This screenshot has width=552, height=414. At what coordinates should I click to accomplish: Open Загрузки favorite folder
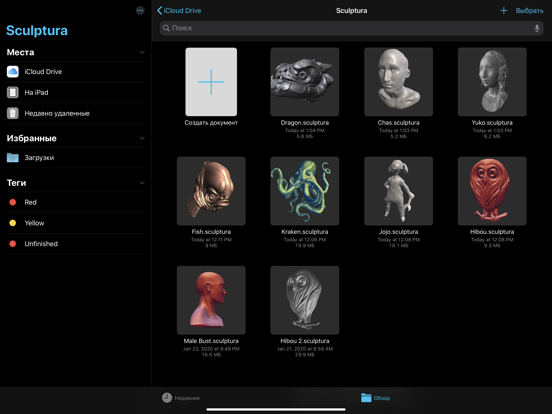coord(76,157)
